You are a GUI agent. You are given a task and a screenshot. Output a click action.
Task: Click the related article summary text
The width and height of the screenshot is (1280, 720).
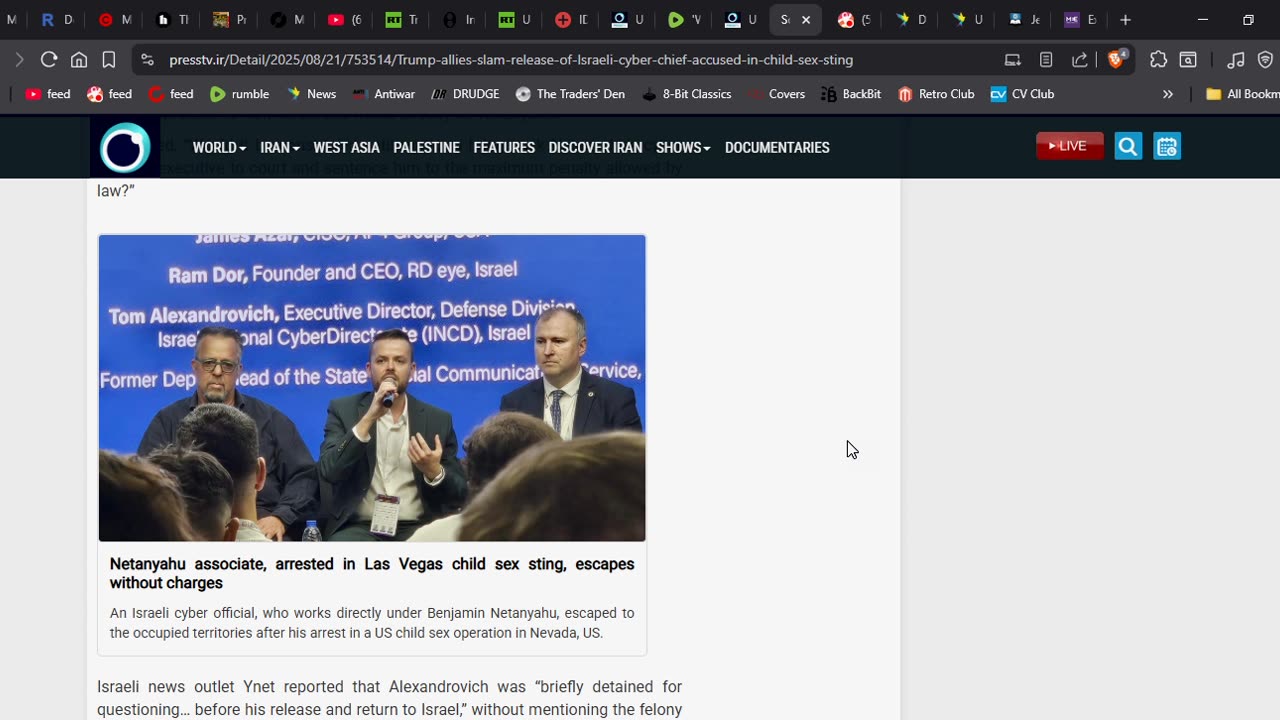(372, 623)
